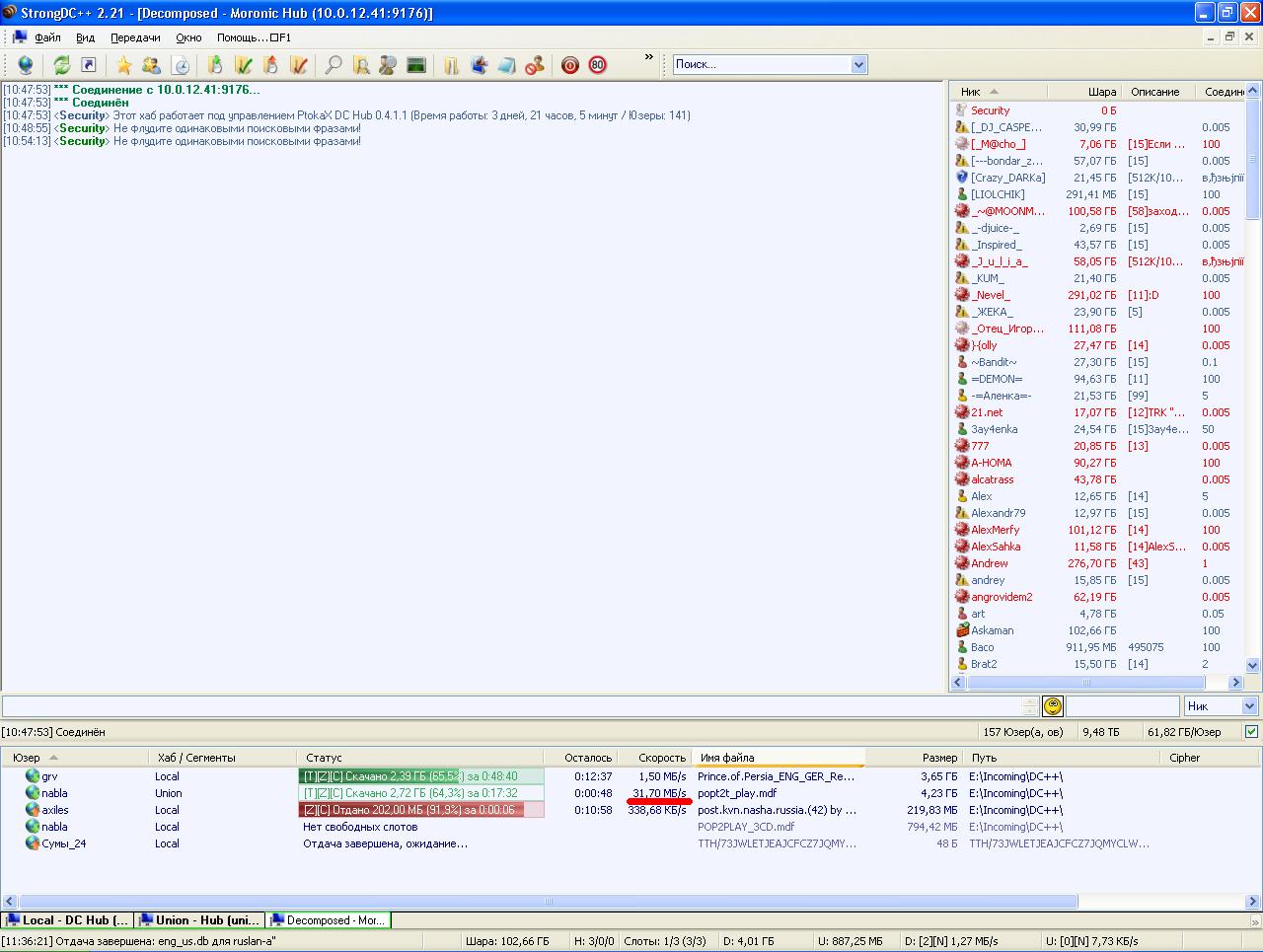1263x952 pixels.
Task: Open the Ник filter type dropdown
Action: coord(1248,706)
